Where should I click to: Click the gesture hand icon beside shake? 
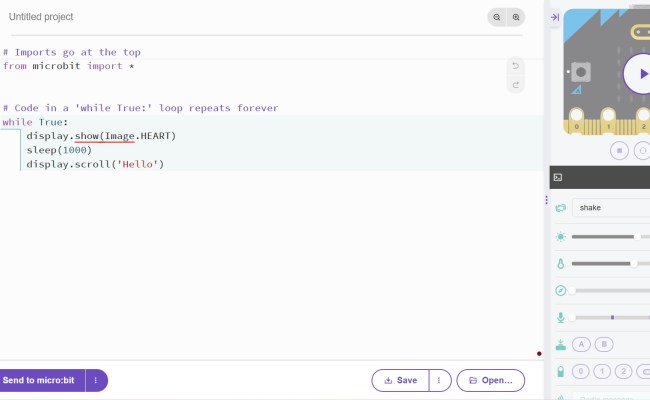pyautogui.click(x=560, y=208)
